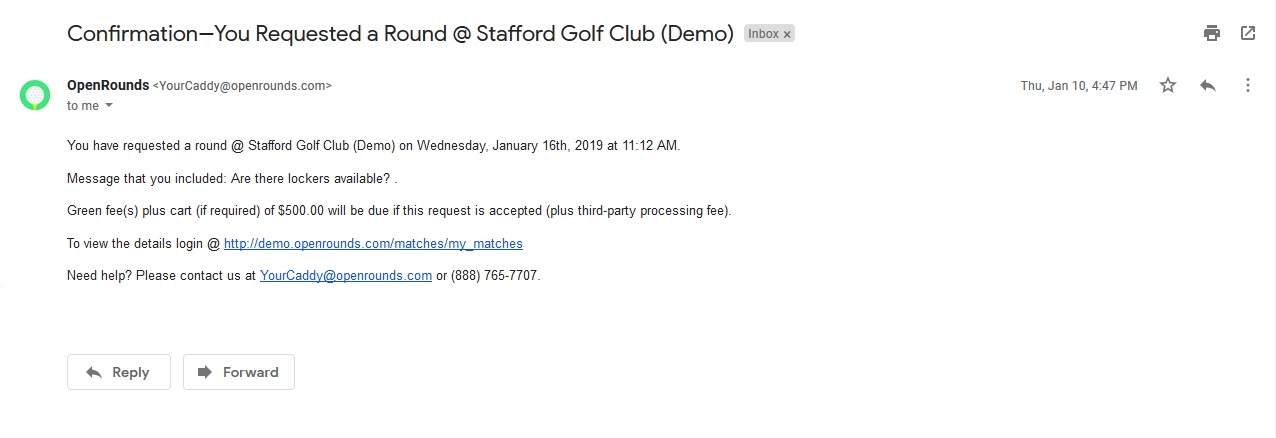Open the three-dot More options menu
Screen dimensions: 1276x438
click(x=1248, y=86)
